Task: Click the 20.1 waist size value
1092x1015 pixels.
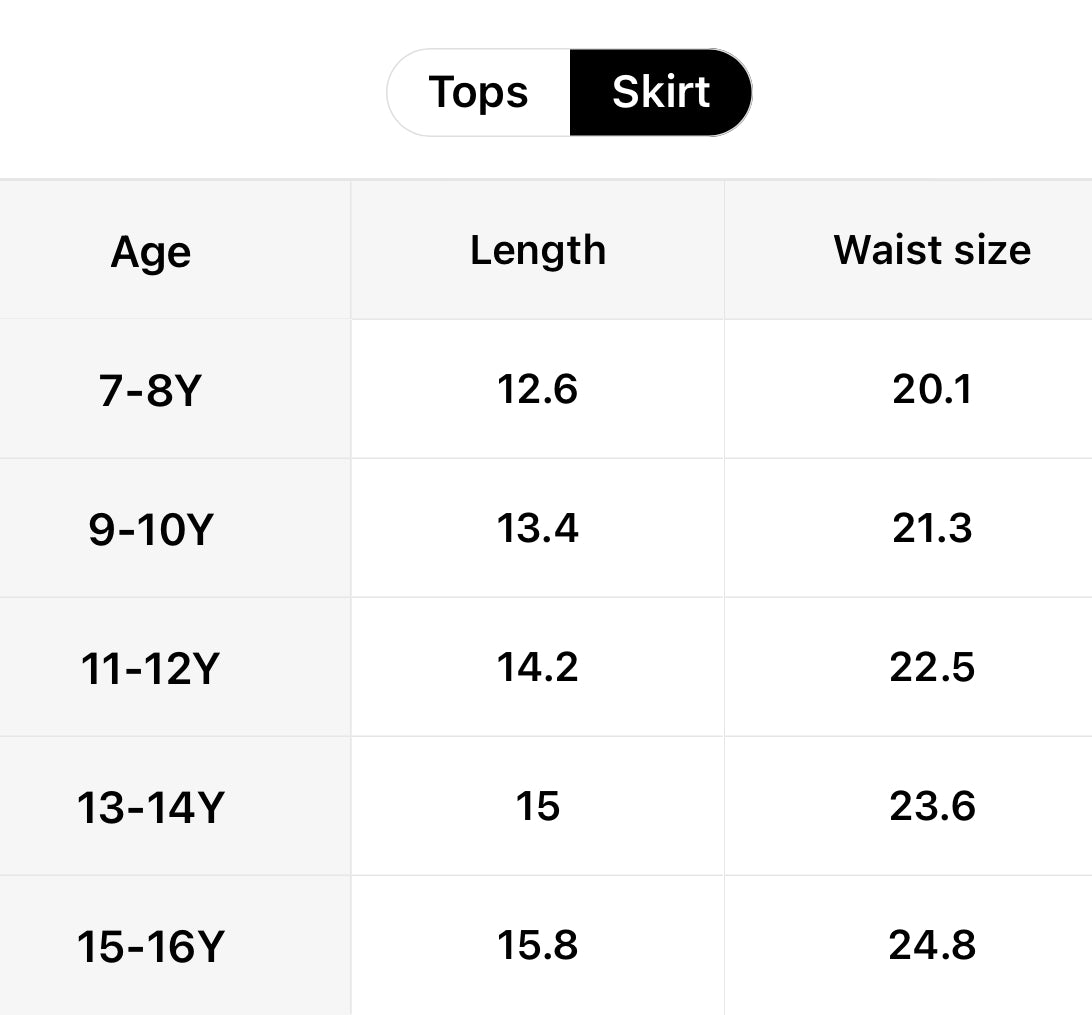Action: (x=932, y=389)
